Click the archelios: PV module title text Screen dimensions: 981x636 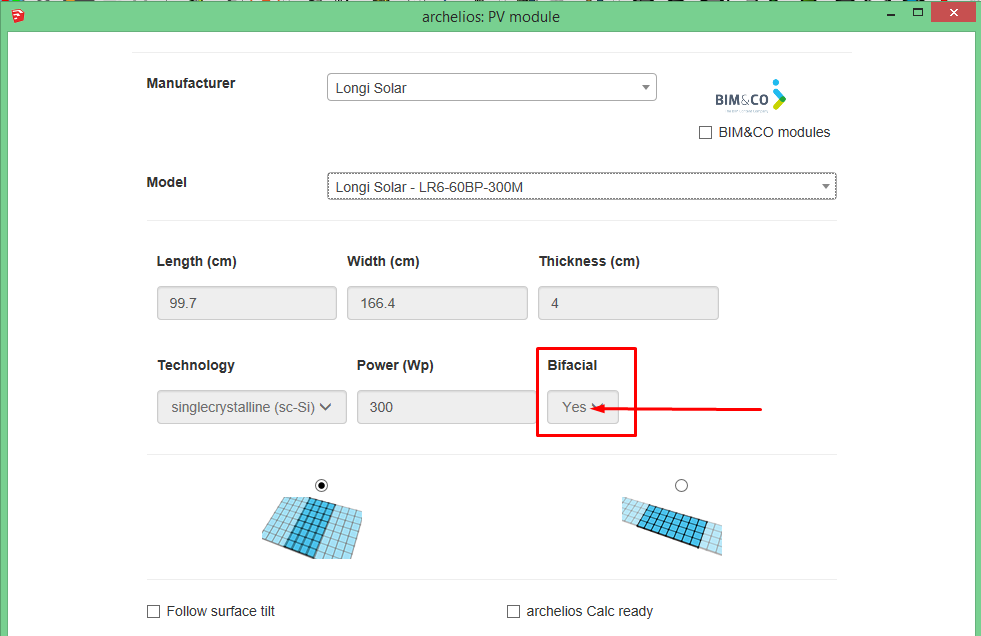tap(490, 17)
